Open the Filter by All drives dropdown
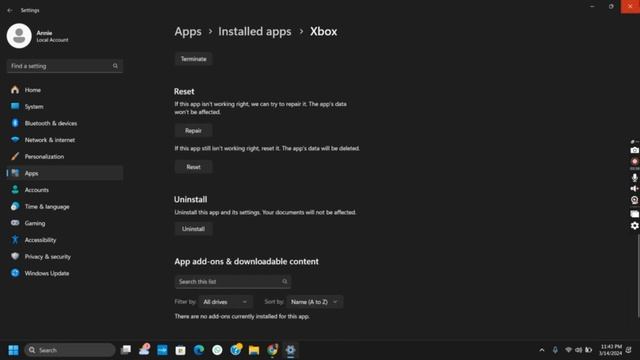This screenshot has width=640, height=360. [x=225, y=302]
